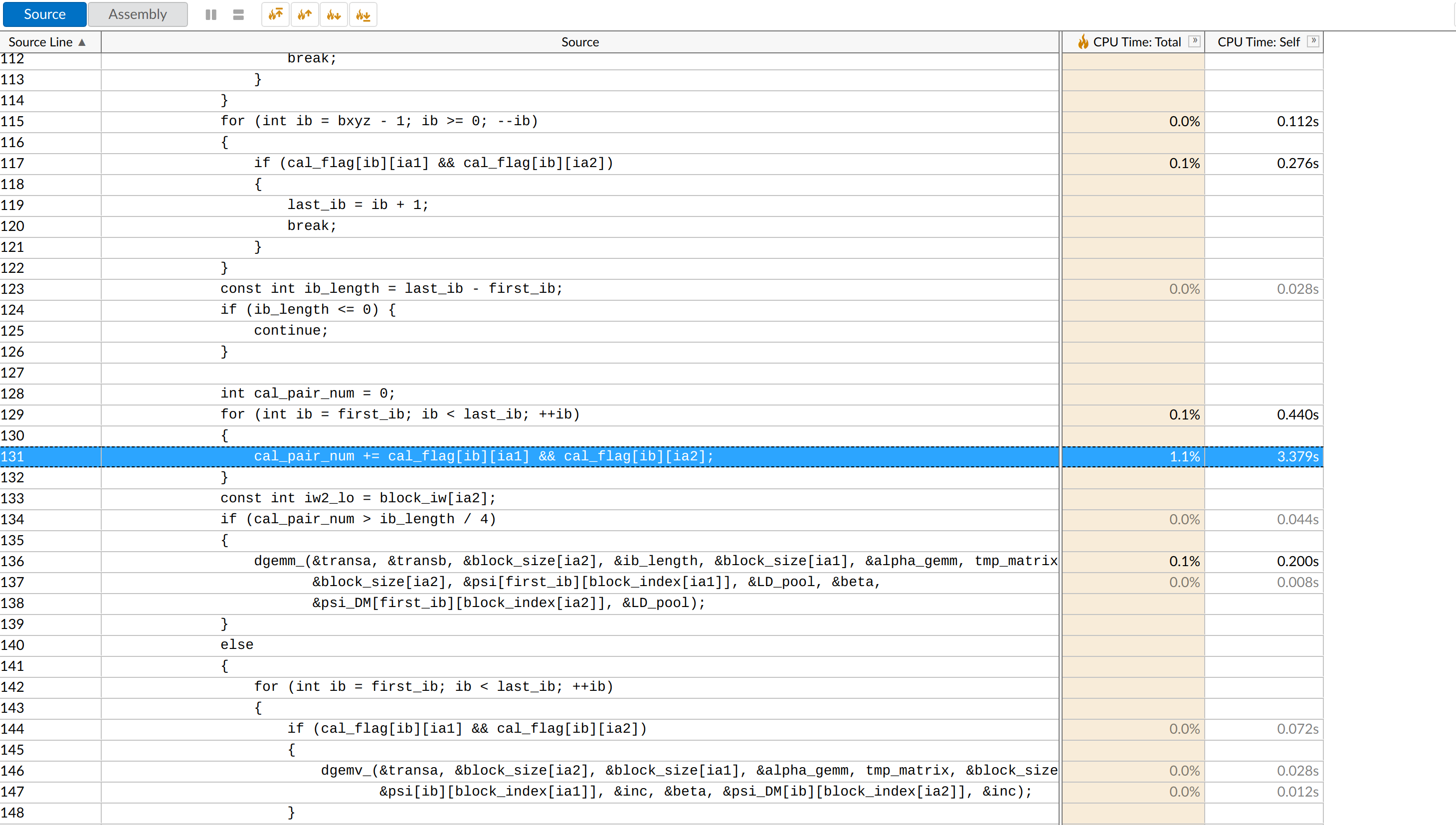The width and height of the screenshot is (1456, 825).
Task: Expand the CPU Time: Total column
Action: pyautogui.click(x=1194, y=41)
